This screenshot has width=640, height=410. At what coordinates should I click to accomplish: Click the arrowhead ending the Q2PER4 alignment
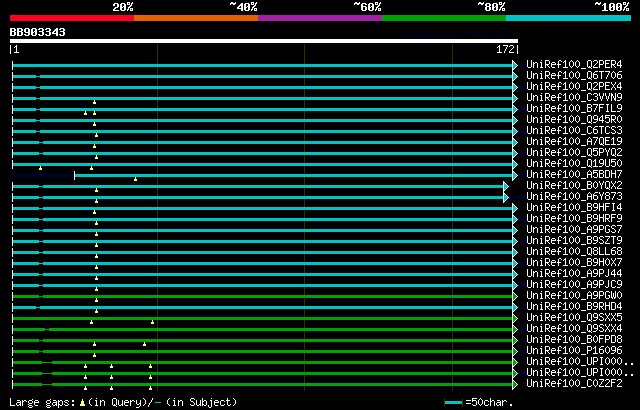(x=515, y=65)
